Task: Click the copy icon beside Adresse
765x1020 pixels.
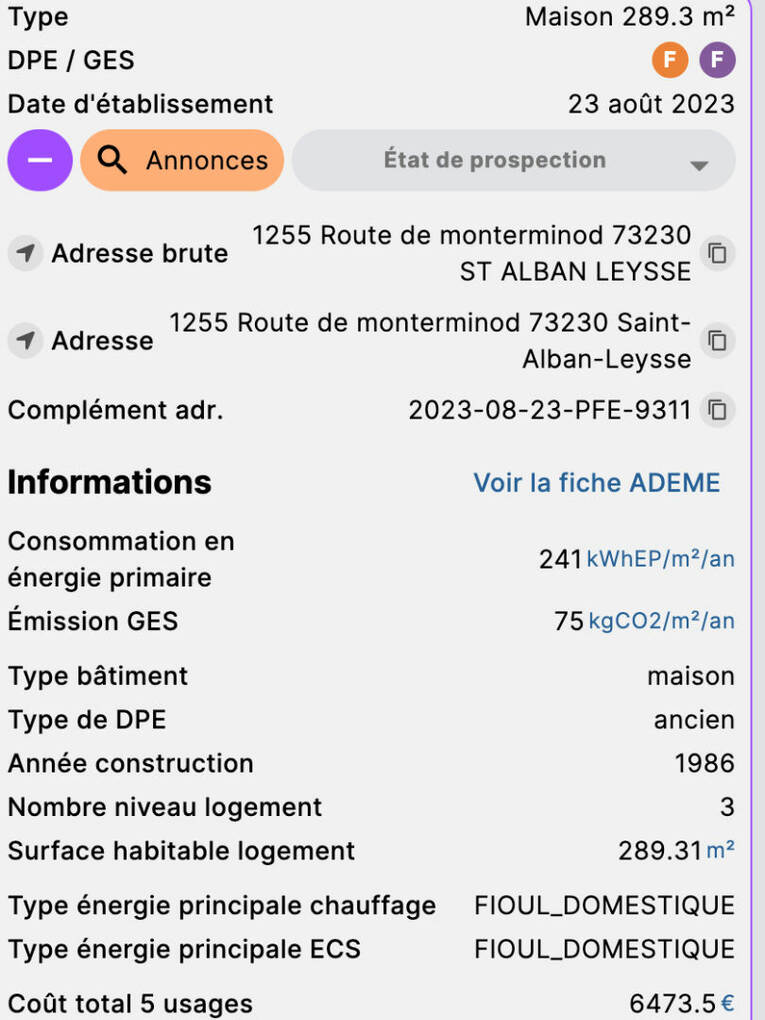Action: click(717, 341)
